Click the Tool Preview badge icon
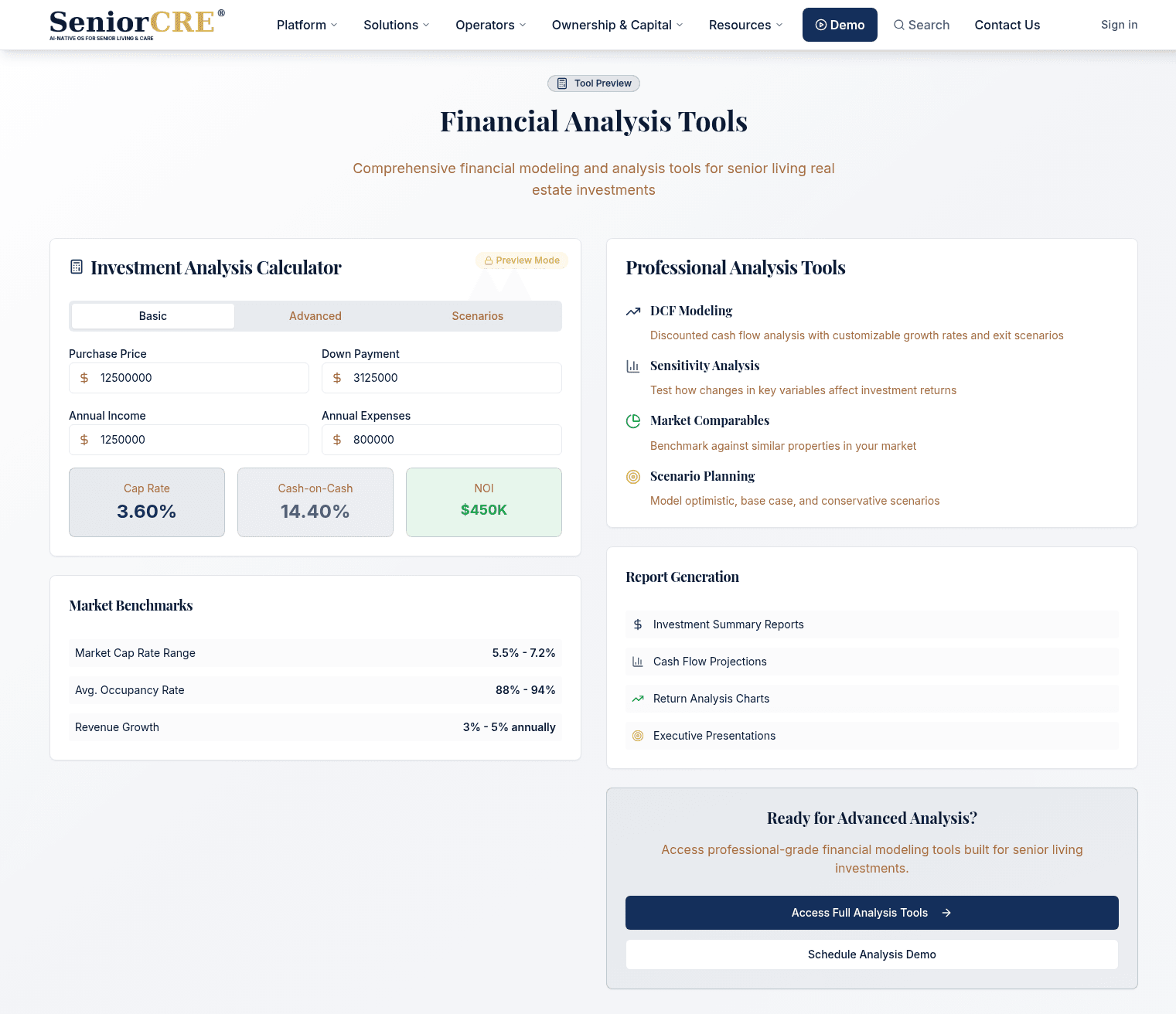Screen dimensions: 1176x1014 [562, 83]
